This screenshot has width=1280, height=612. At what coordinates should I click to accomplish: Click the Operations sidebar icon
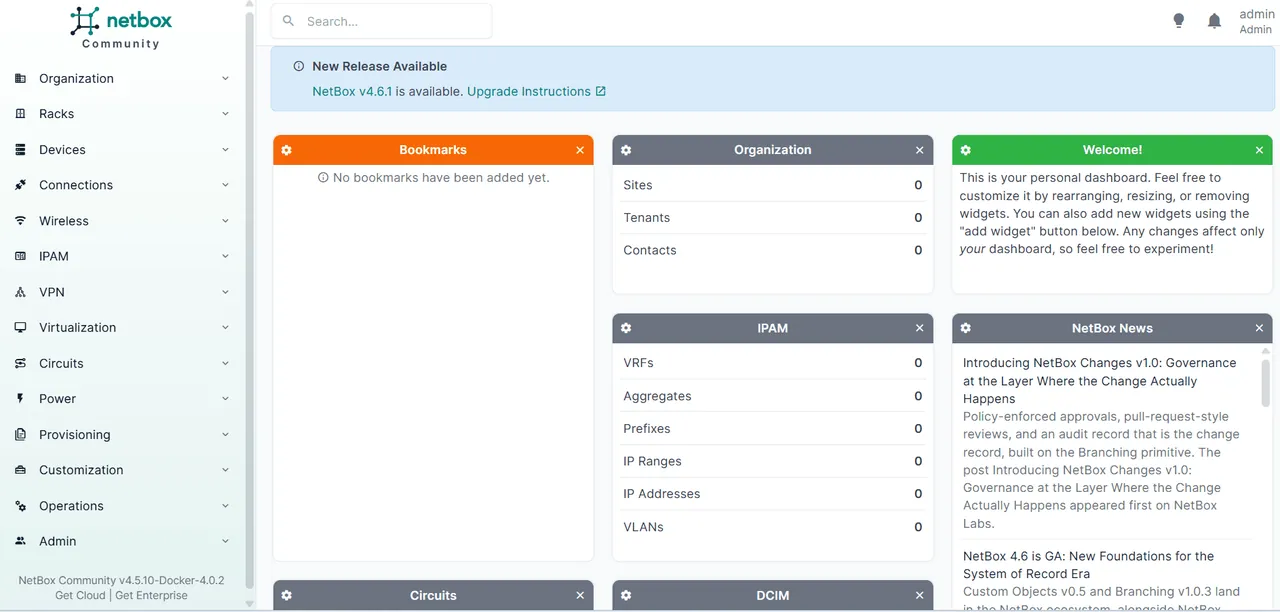click(20, 506)
